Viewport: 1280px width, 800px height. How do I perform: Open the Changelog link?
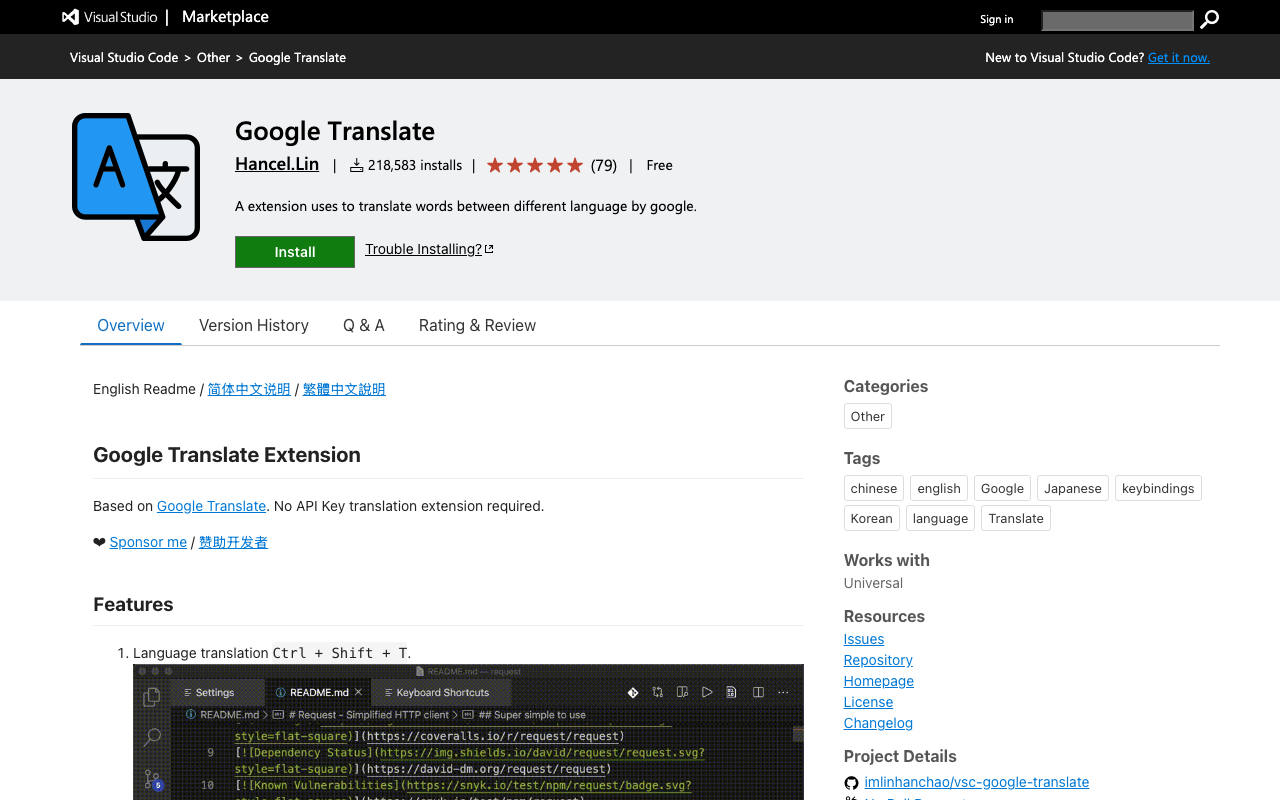(878, 723)
